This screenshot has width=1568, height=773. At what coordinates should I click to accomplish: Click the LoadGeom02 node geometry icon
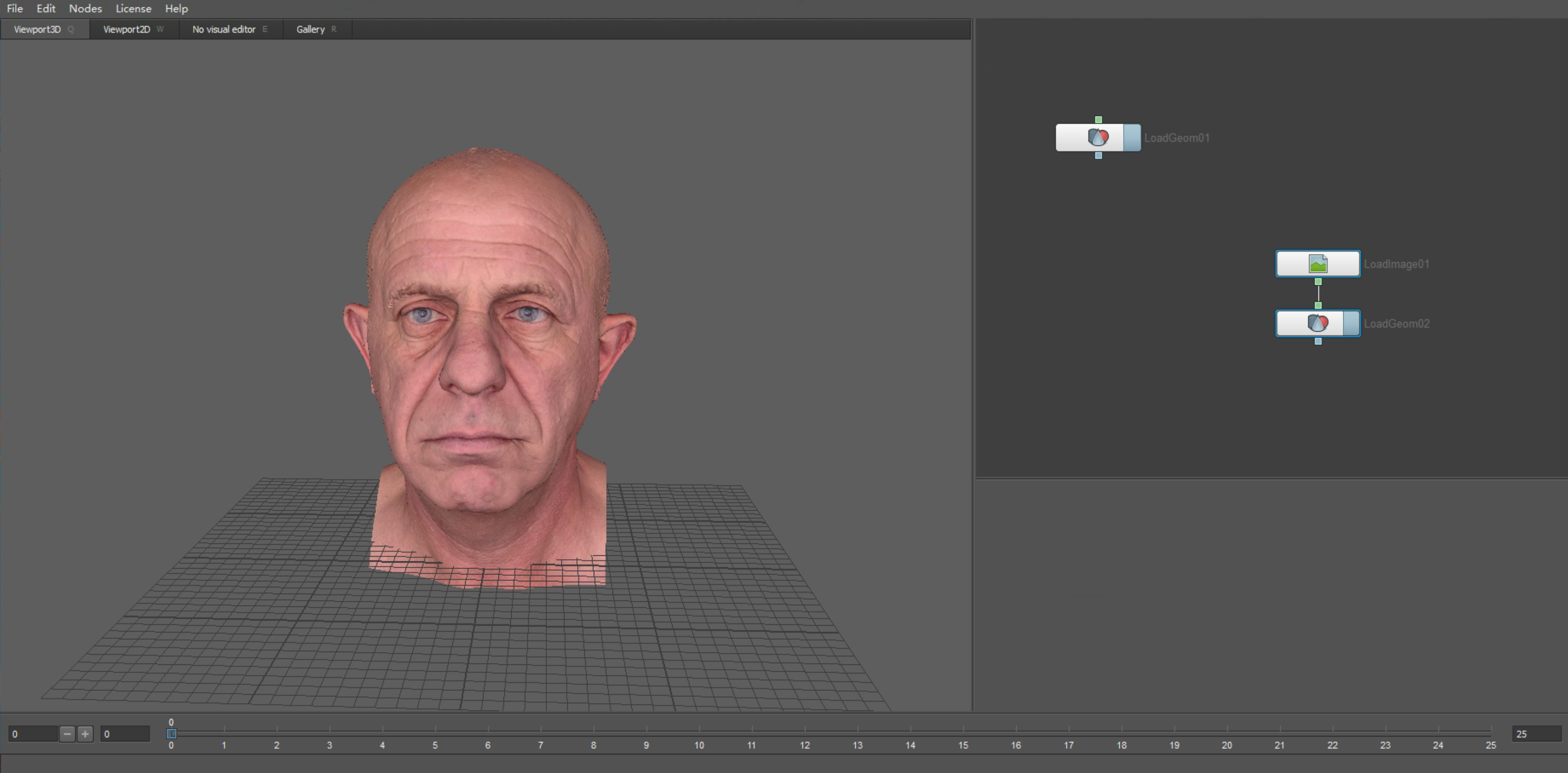1317,324
